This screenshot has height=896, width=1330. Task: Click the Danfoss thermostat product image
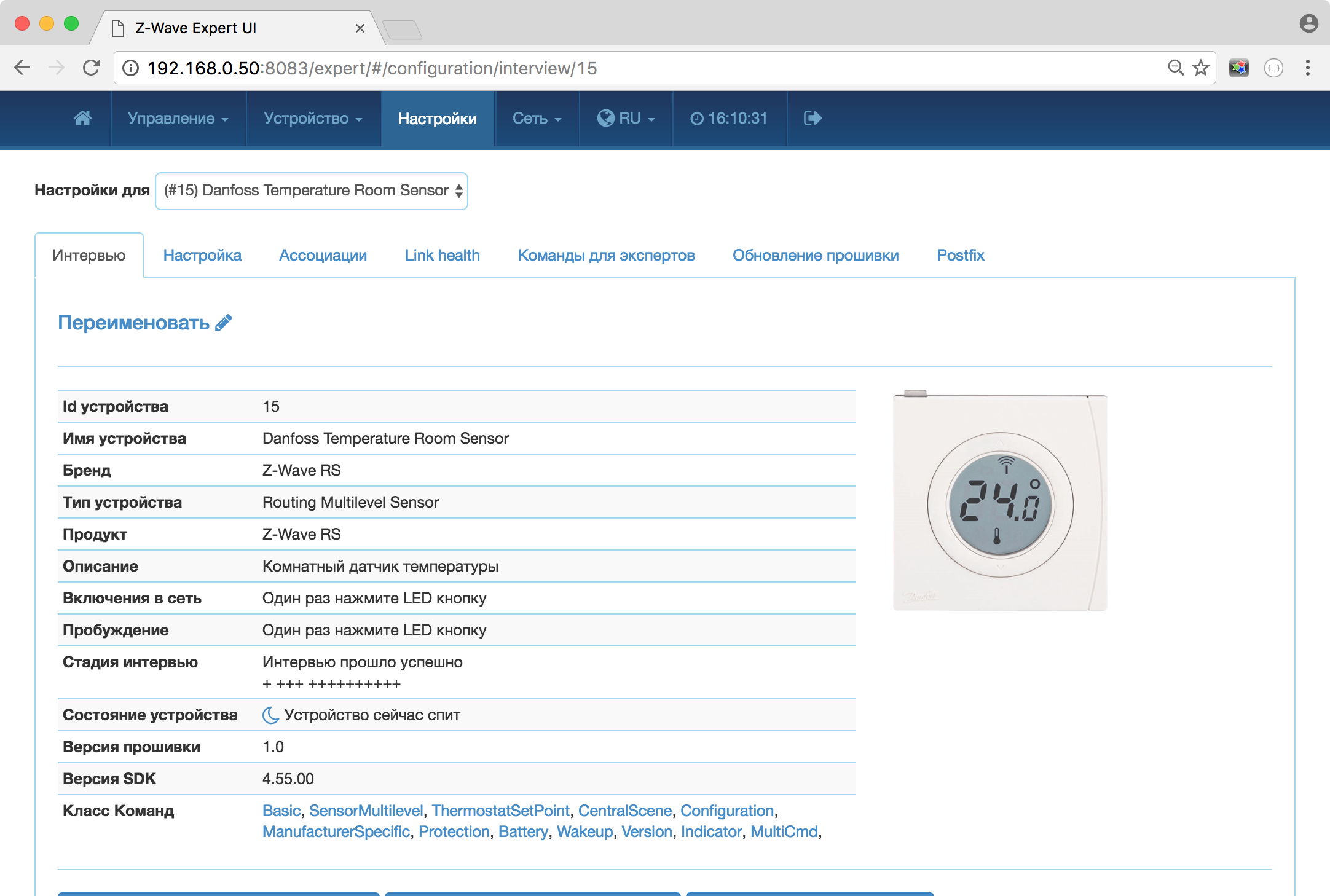tap(1000, 500)
